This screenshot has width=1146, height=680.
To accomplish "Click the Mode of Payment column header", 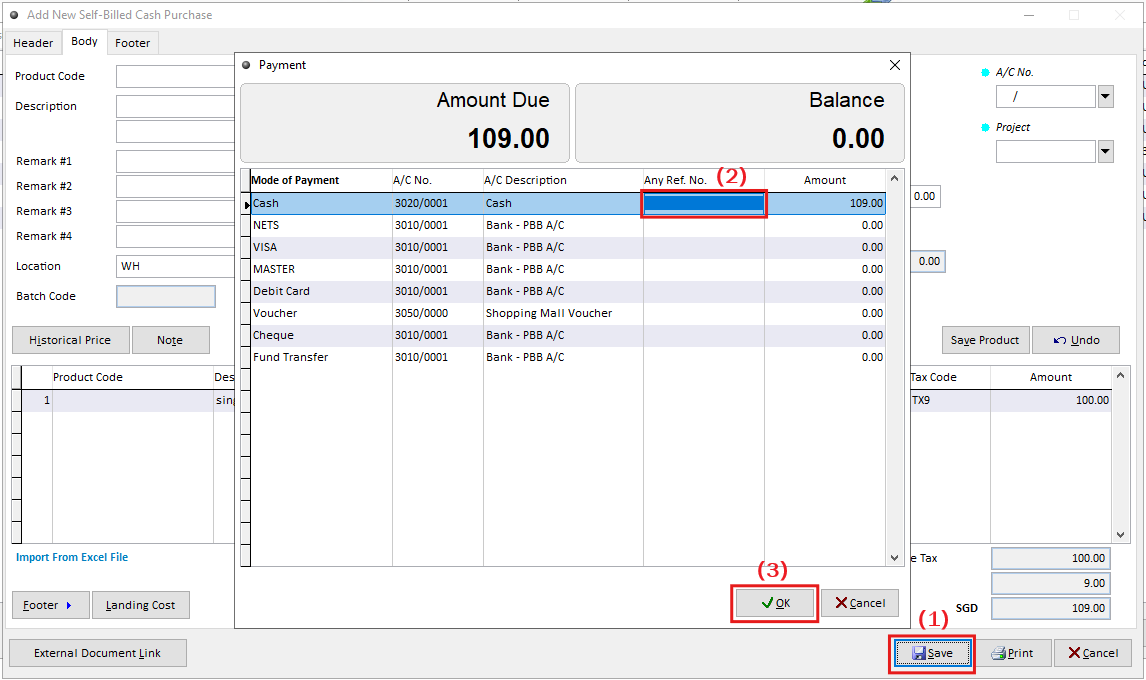I will pos(321,180).
